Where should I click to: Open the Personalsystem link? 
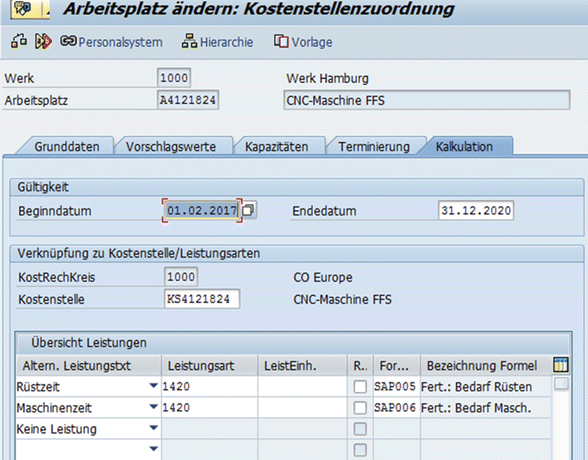point(112,42)
